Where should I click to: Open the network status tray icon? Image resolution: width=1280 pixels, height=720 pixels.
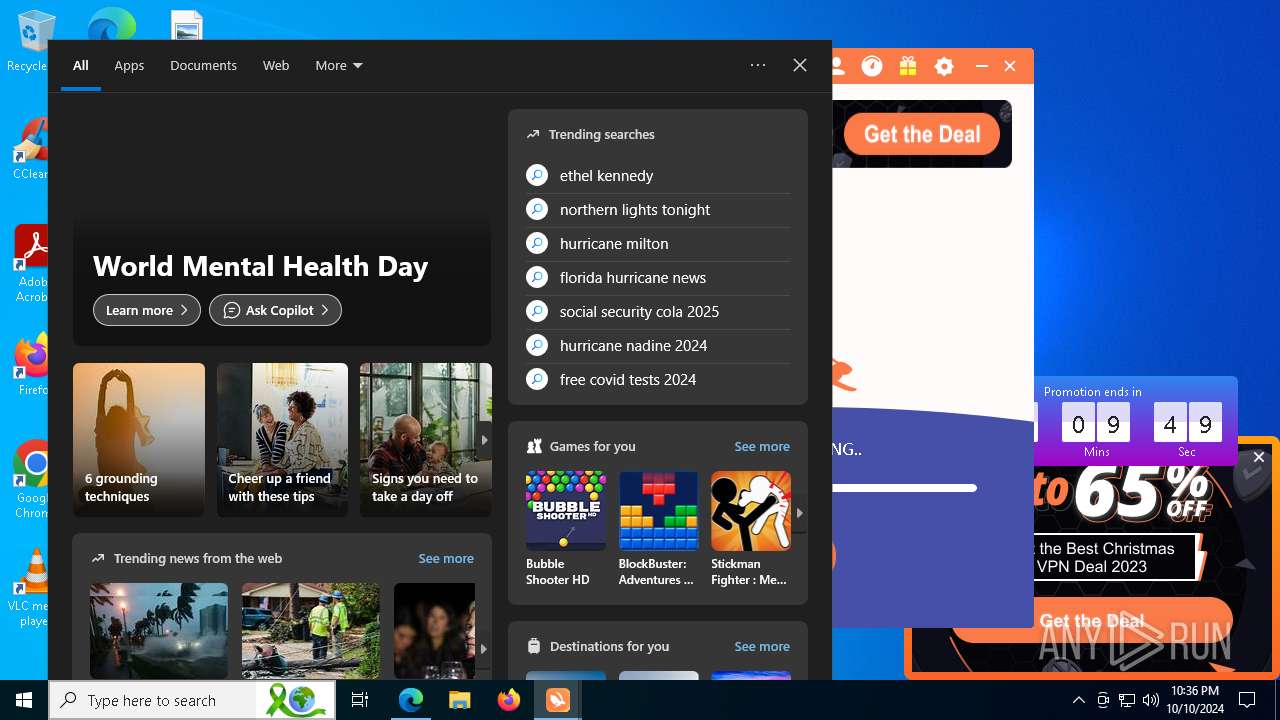pyautogui.click(x=1127, y=700)
